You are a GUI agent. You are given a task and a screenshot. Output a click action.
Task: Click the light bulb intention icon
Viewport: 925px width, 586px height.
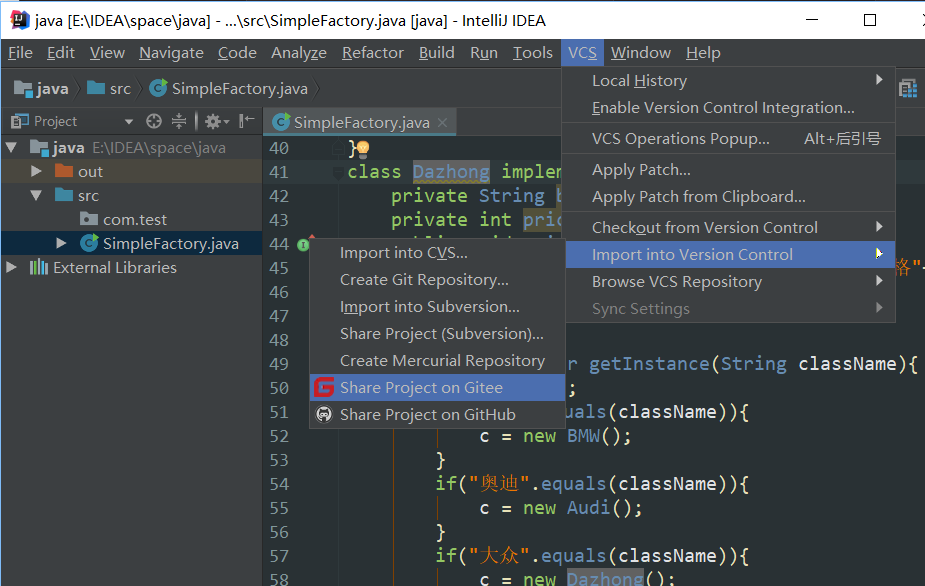(x=363, y=148)
